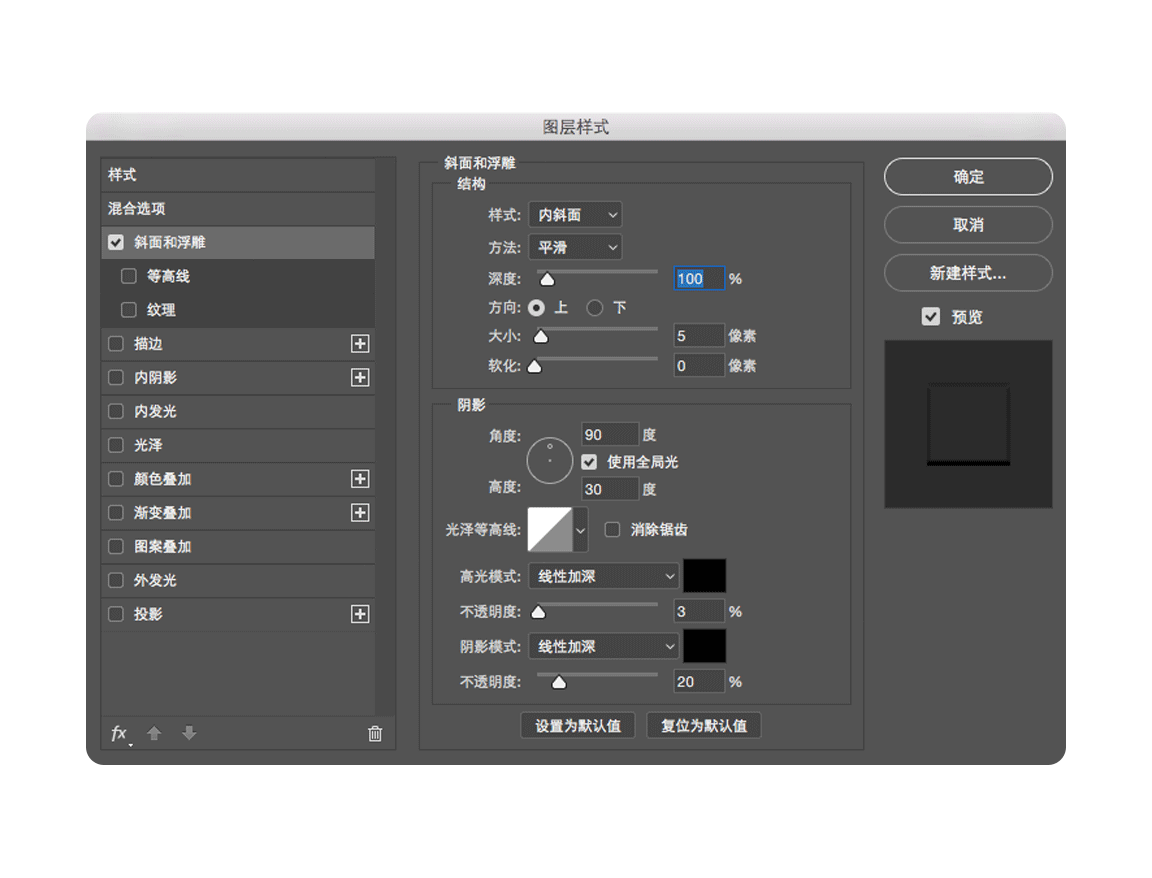
Task: Click the 深度 field showing 100
Action: coord(699,278)
